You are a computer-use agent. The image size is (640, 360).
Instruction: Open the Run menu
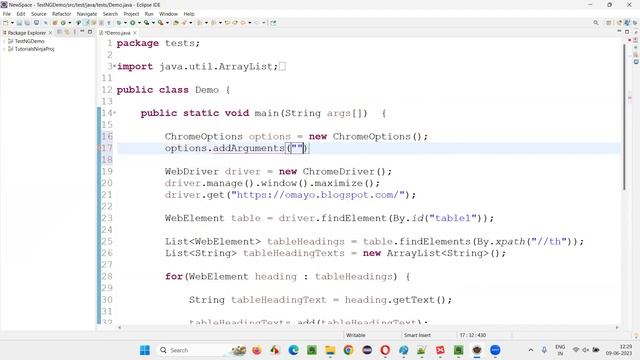click(x=149, y=14)
